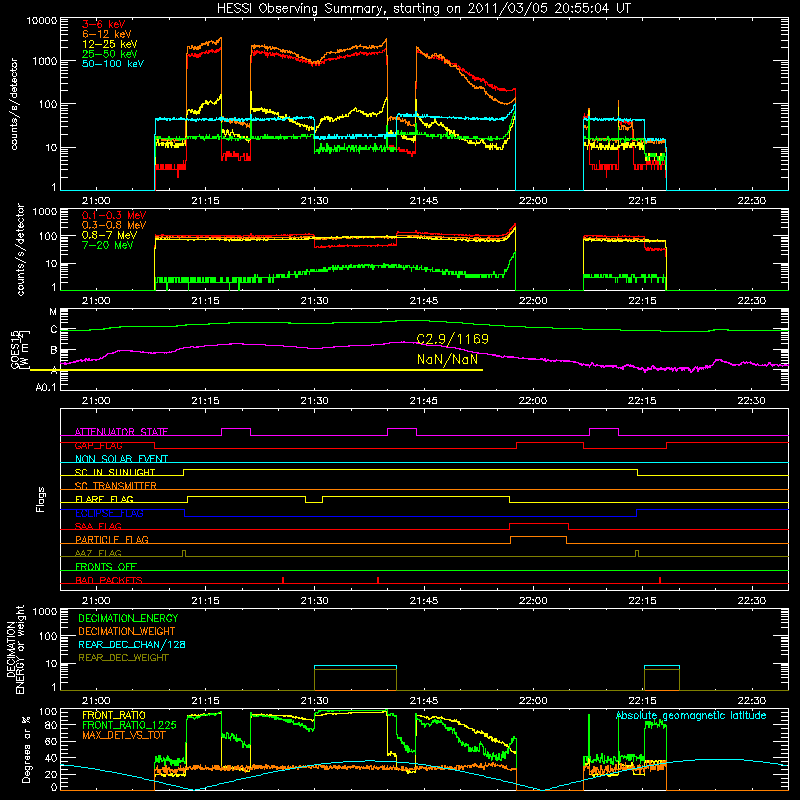Click the cyan decimation box spanning 21:30
Screen dimensions: 800x800
click(x=355, y=666)
